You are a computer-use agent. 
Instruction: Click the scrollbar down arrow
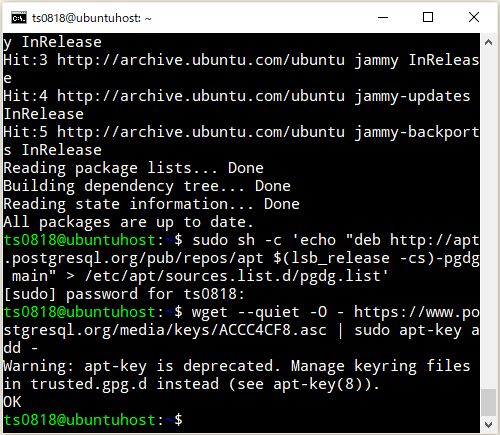(x=489, y=425)
